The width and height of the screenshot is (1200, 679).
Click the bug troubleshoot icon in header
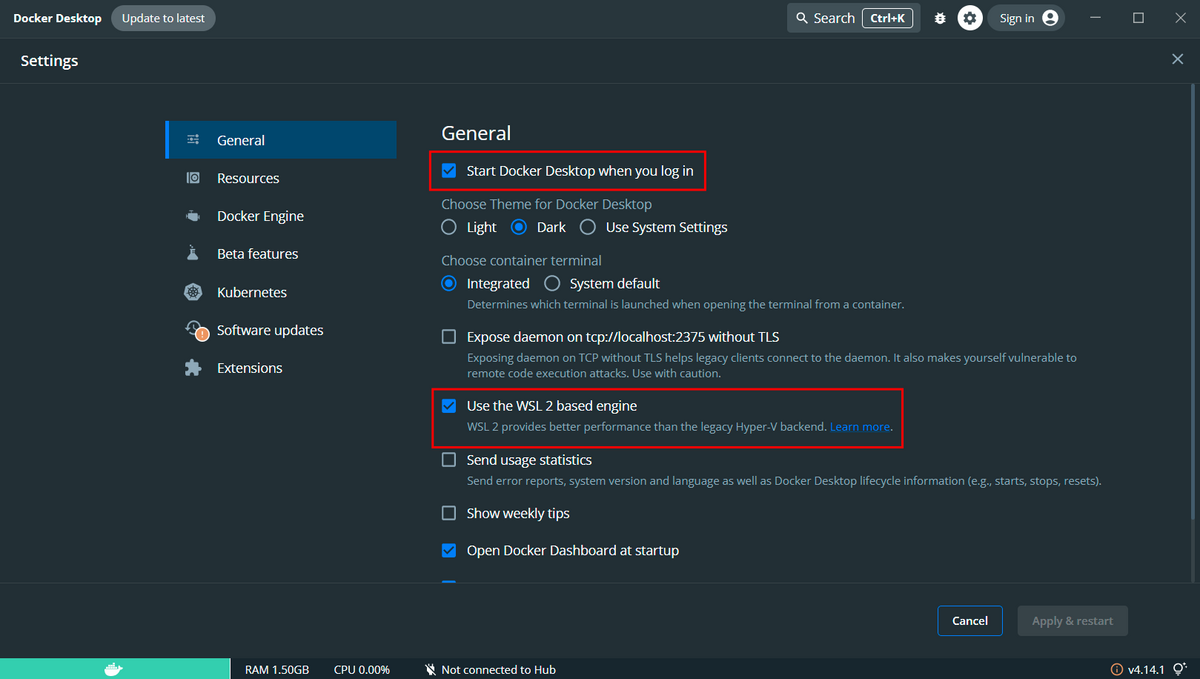point(940,18)
